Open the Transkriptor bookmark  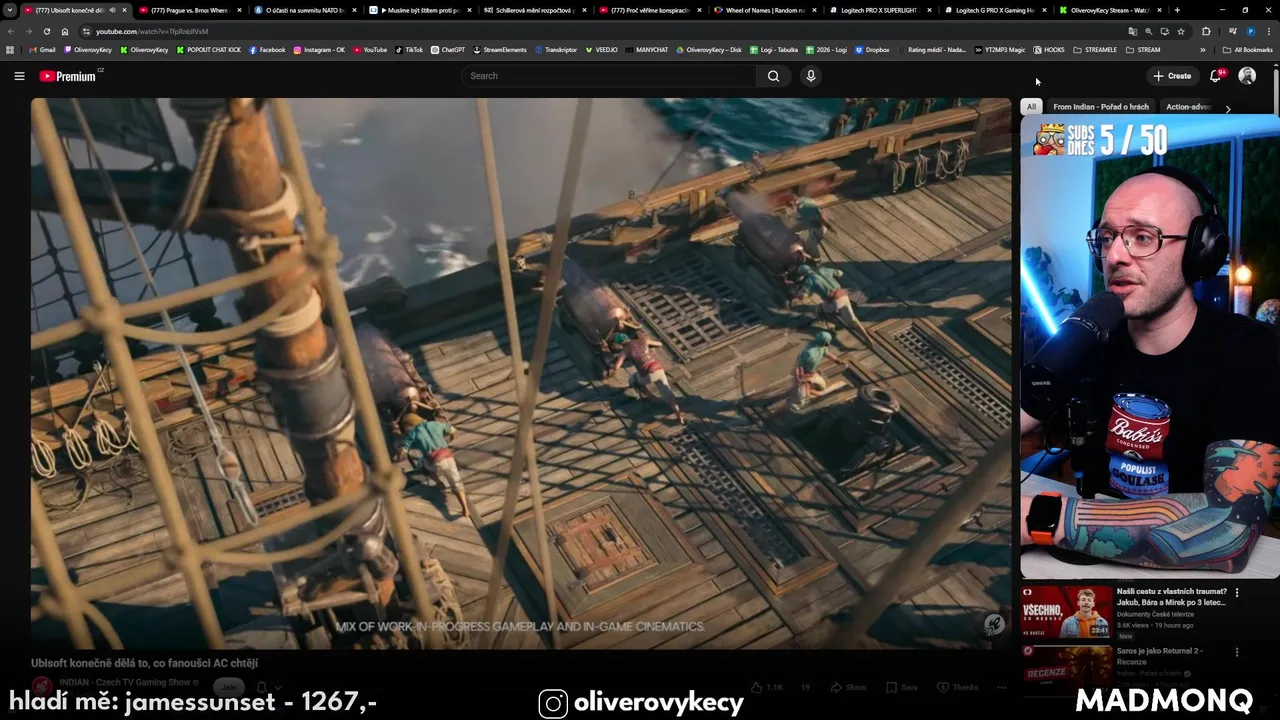point(555,49)
